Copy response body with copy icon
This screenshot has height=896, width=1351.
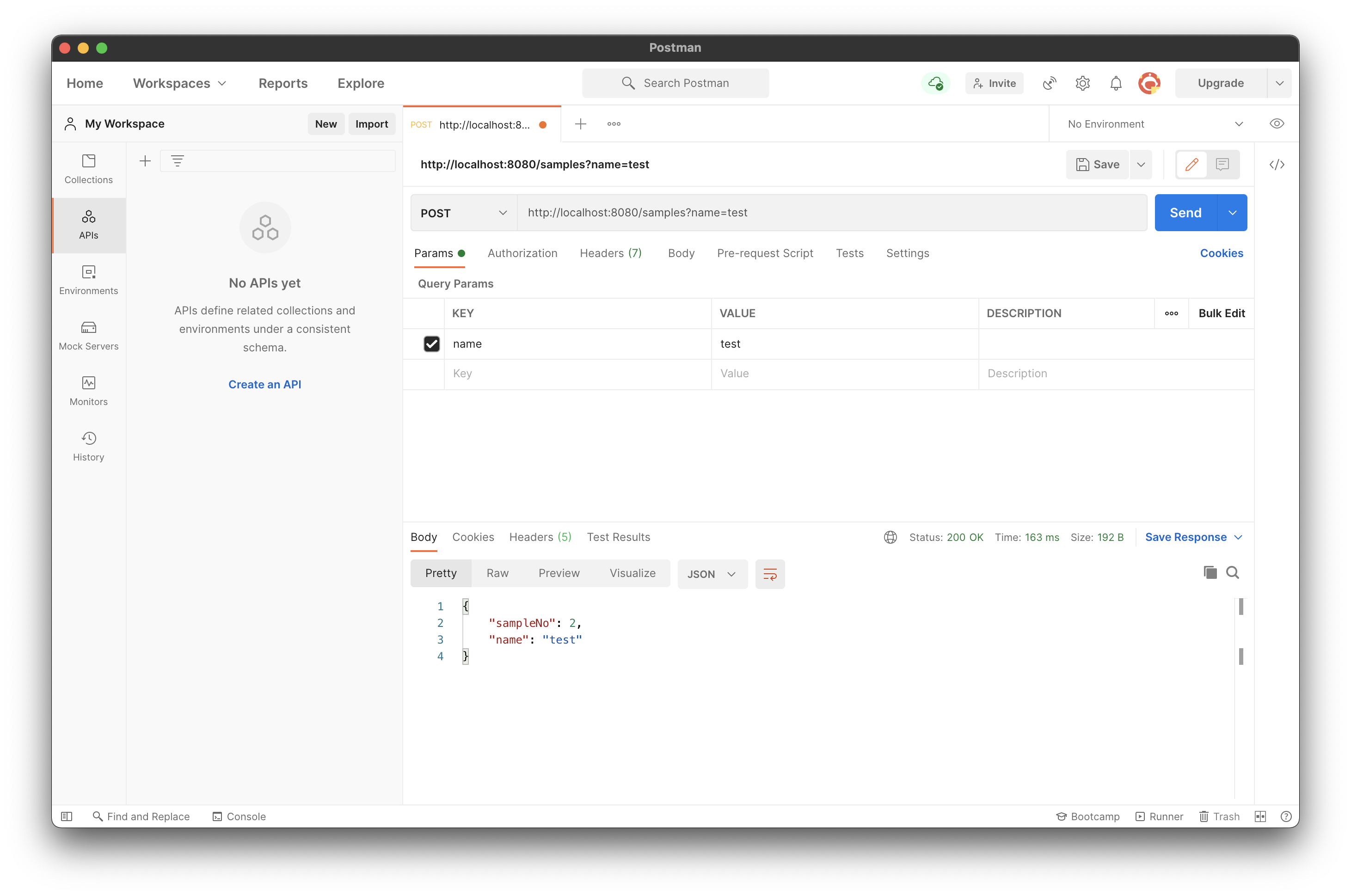click(1210, 572)
